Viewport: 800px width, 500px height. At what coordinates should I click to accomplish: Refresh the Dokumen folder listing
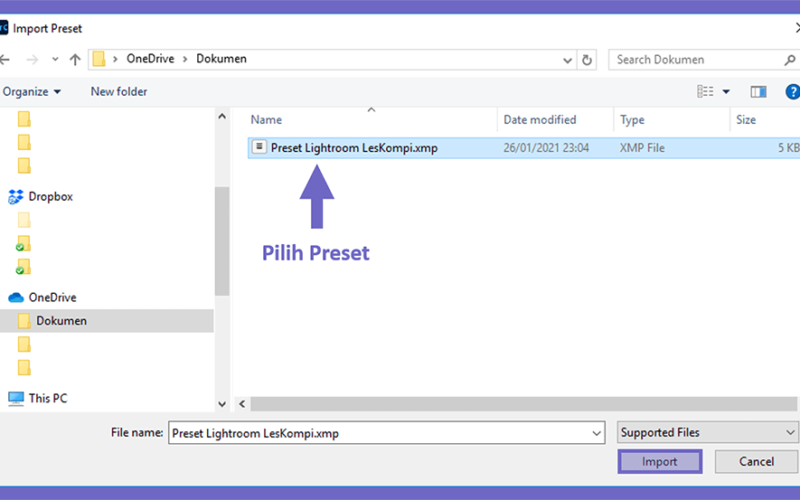[587, 60]
